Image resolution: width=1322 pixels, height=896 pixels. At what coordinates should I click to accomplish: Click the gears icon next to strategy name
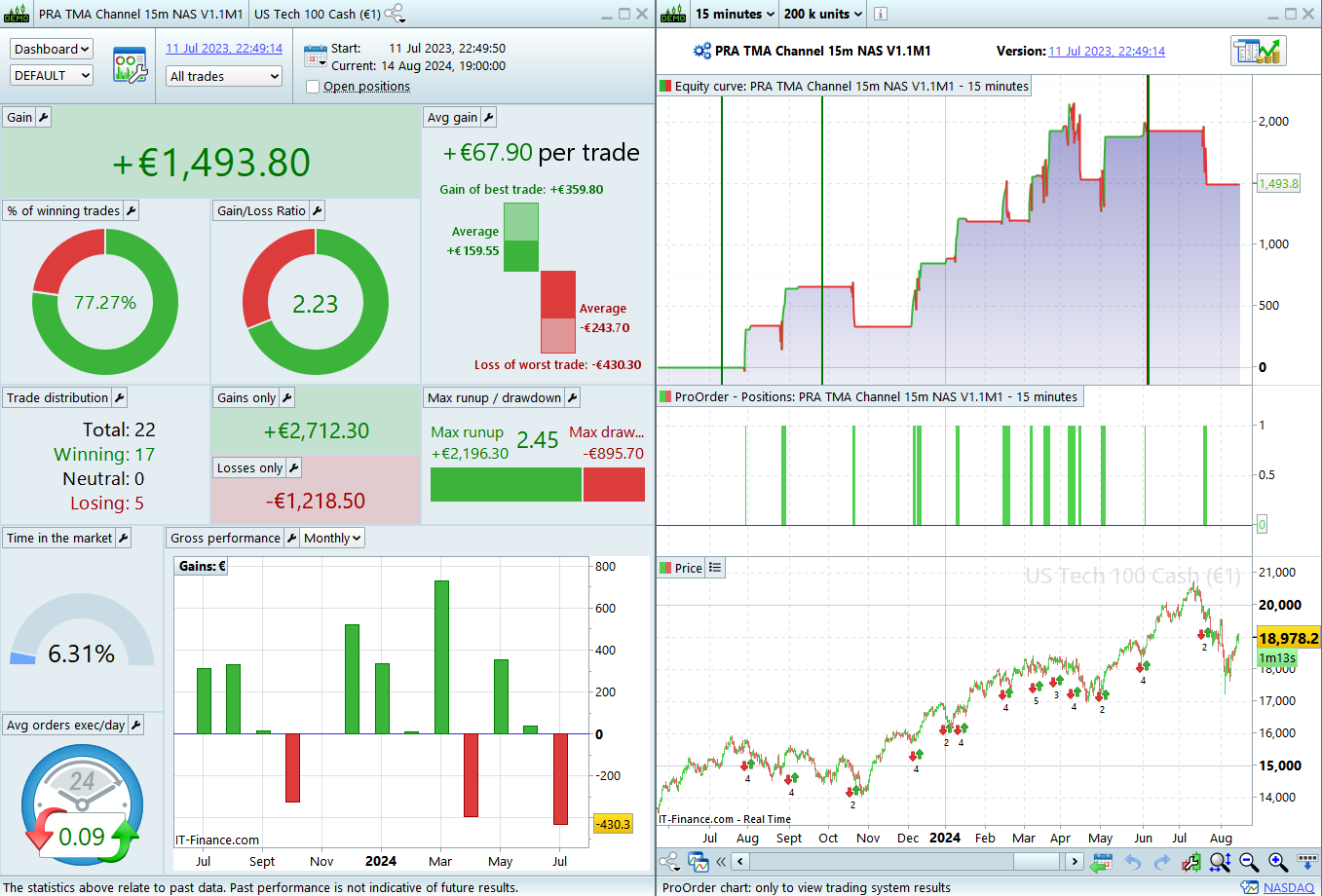pos(701,51)
